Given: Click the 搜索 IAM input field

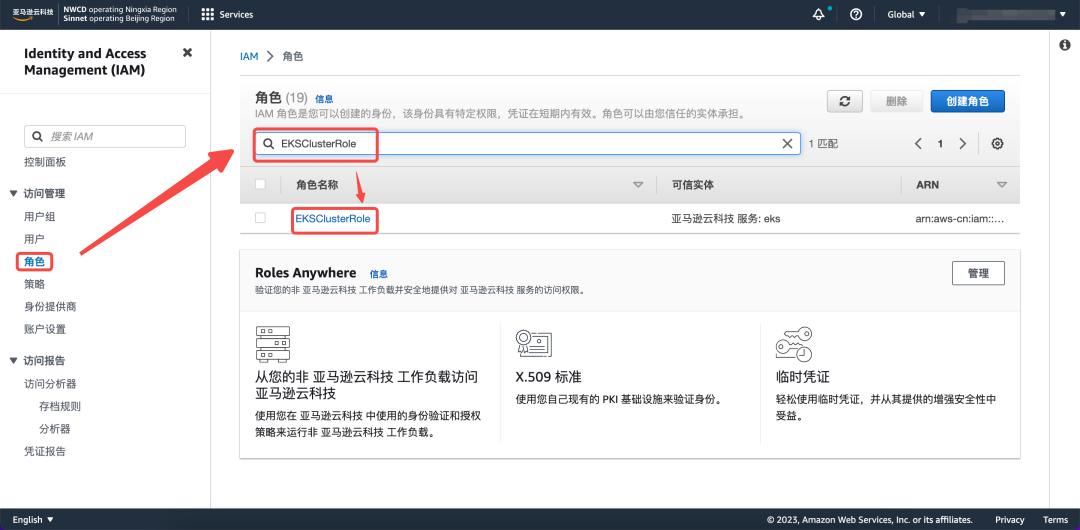Looking at the screenshot, I should [x=105, y=136].
